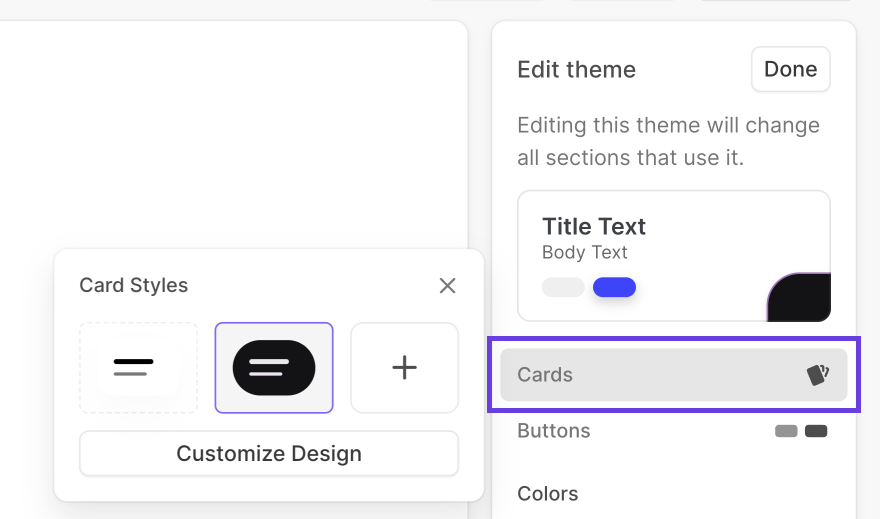Click the light gray pill in Buttons row
The width and height of the screenshot is (880, 519).
[x=786, y=431]
